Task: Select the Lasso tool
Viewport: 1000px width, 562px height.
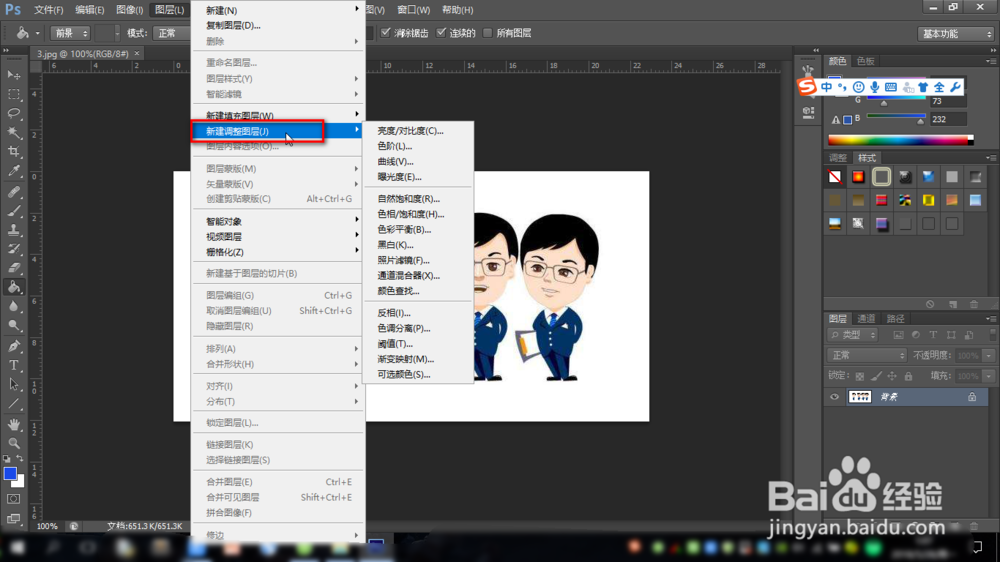Action: pos(13,114)
